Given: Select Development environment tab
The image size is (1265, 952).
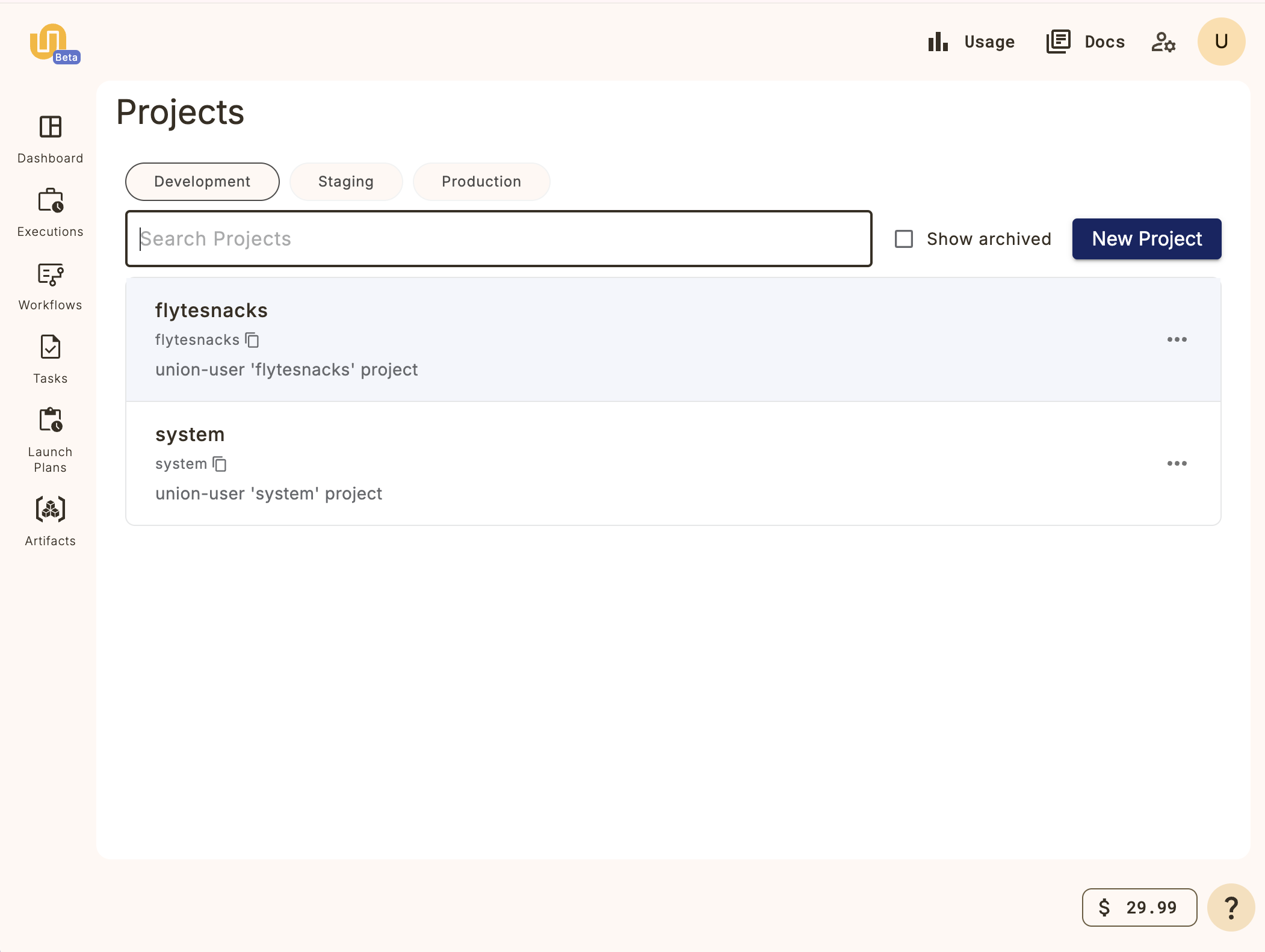Looking at the screenshot, I should coord(202,181).
